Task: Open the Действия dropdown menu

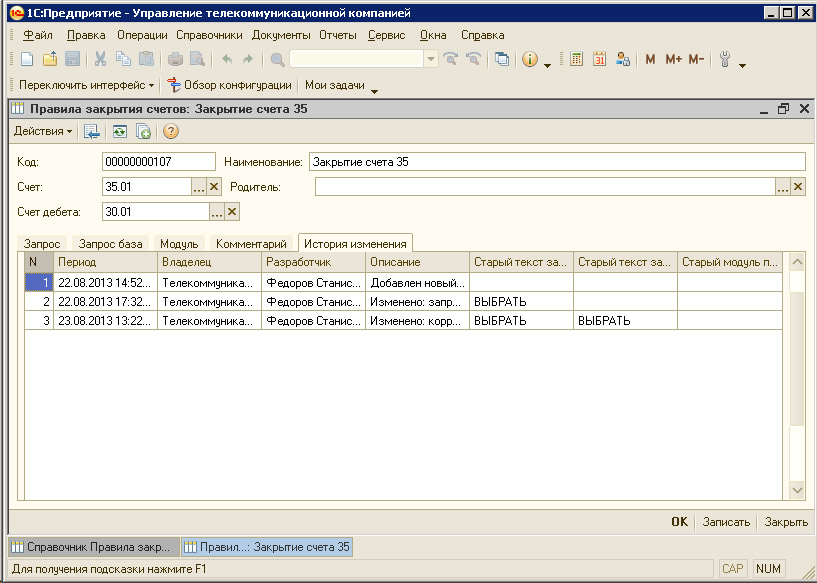Action: coord(43,131)
